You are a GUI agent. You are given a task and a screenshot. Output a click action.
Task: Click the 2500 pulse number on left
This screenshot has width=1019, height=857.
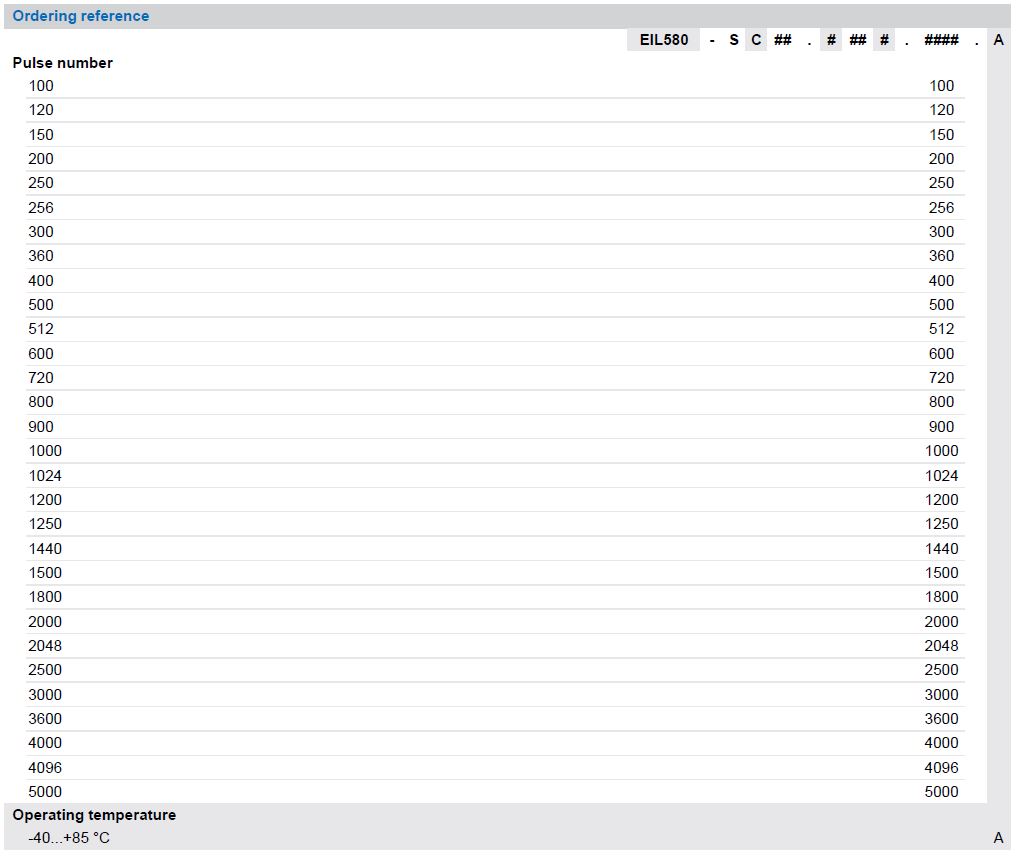coord(45,670)
